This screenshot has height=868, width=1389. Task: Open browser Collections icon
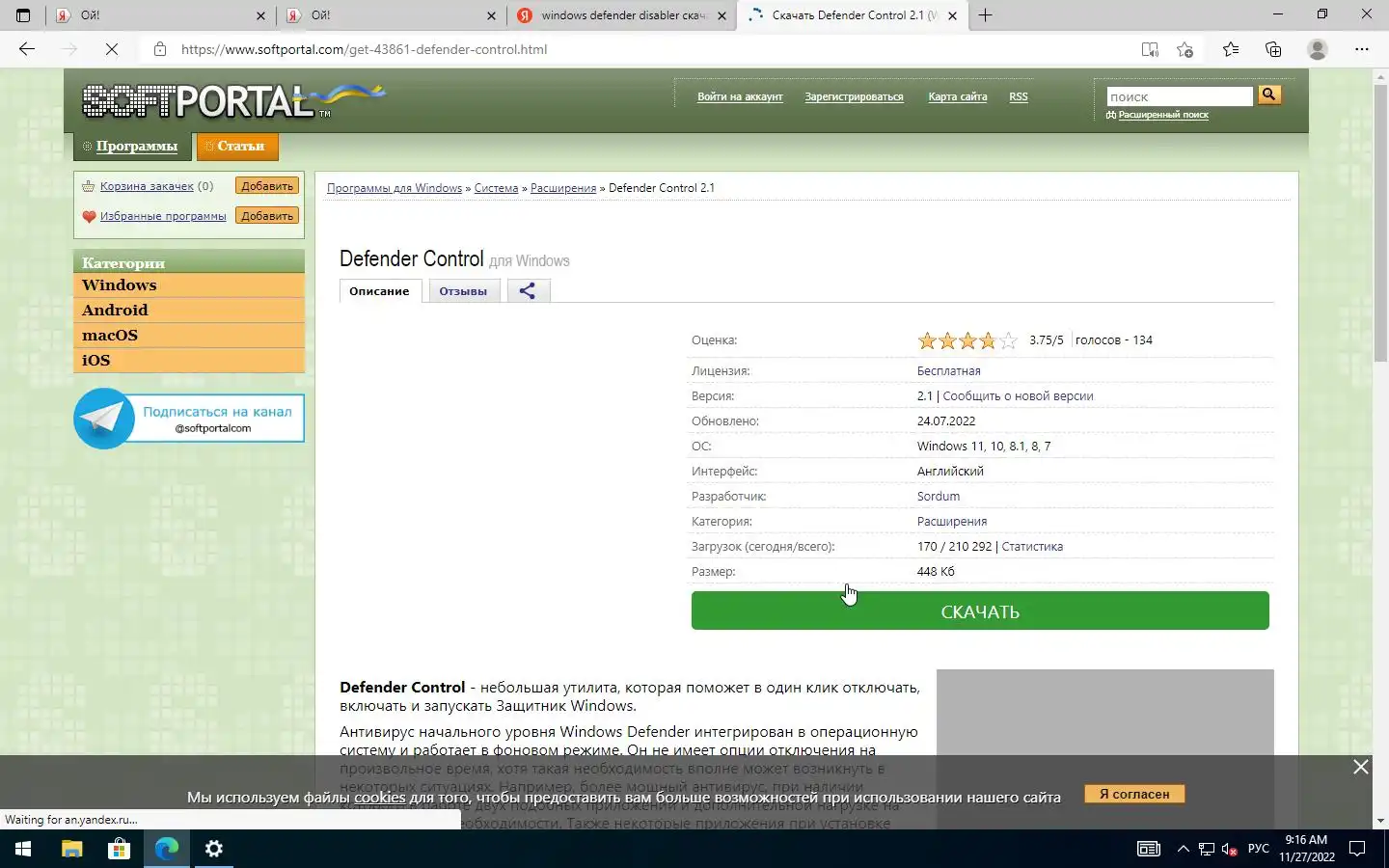pyautogui.click(x=1273, y=49)
